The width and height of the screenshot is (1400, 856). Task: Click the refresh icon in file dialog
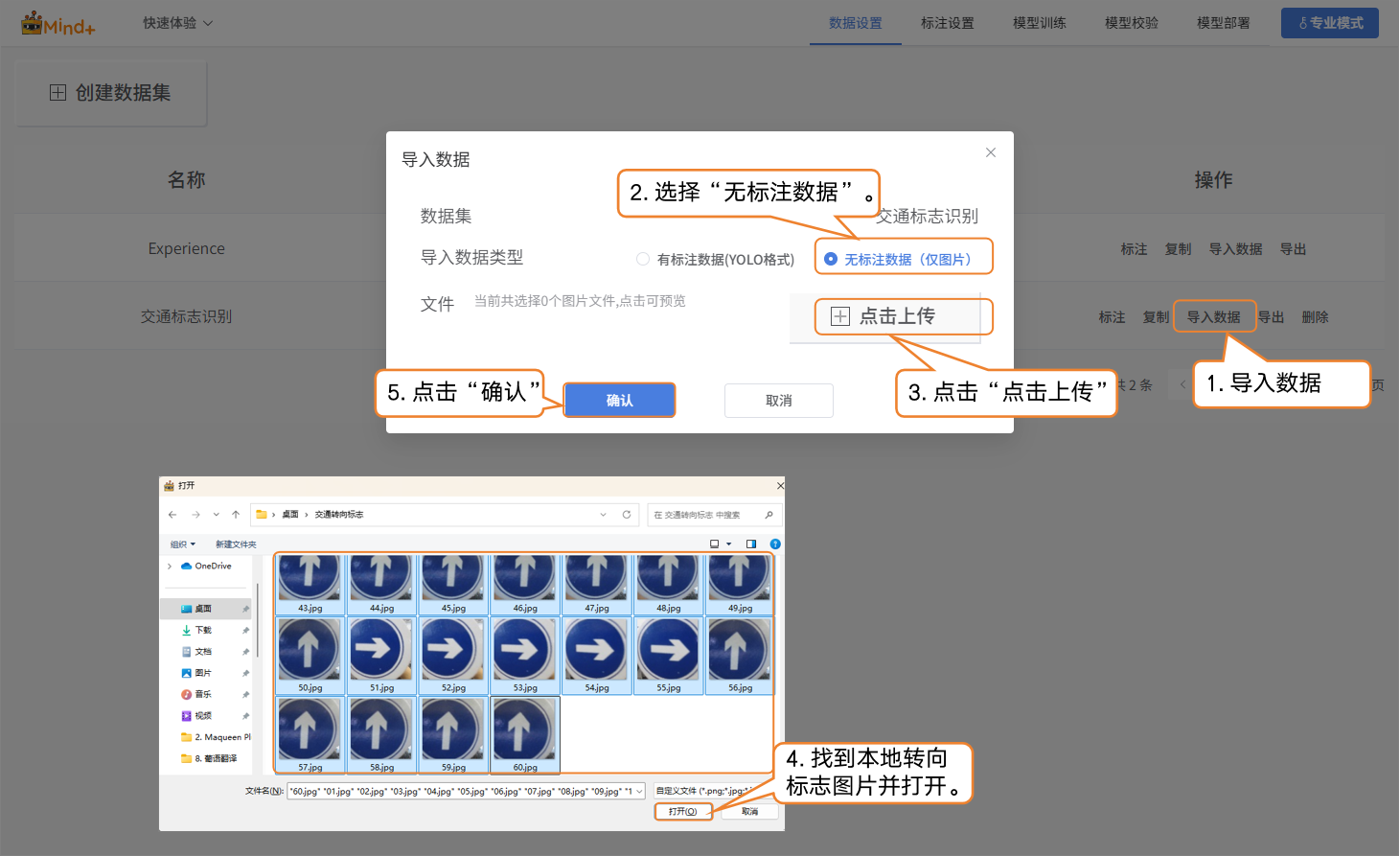(x=627, y=515)
